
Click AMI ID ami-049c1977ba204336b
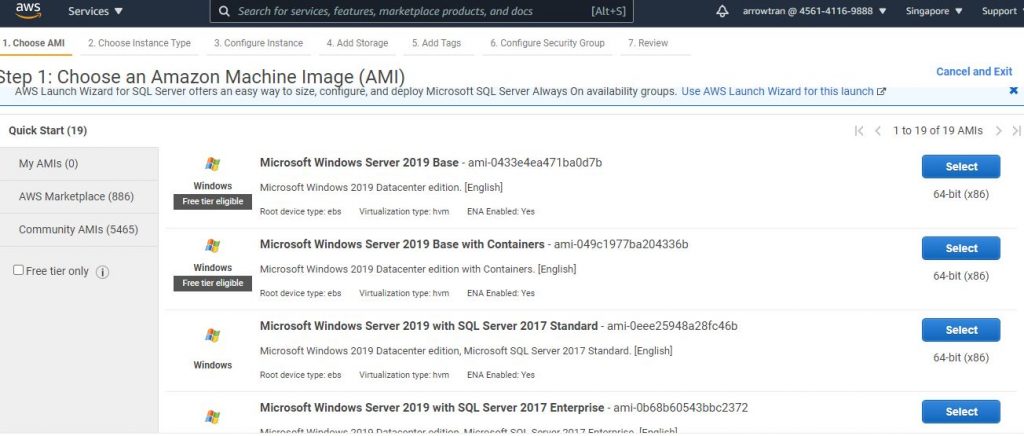621,244
